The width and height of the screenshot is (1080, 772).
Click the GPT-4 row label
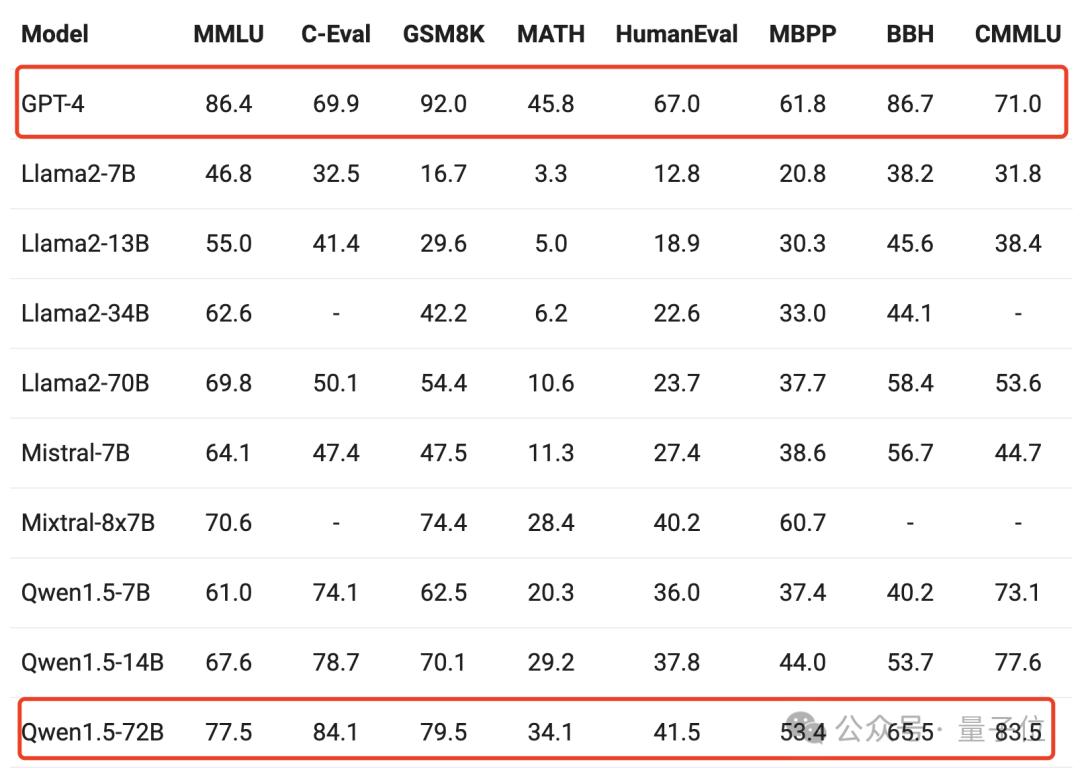point(52,104)
